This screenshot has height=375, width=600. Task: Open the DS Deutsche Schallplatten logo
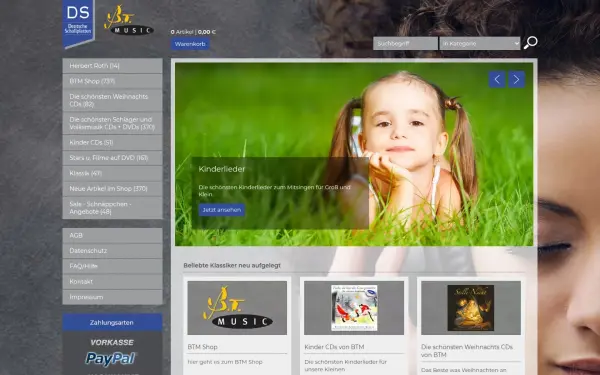coord(78,23)
